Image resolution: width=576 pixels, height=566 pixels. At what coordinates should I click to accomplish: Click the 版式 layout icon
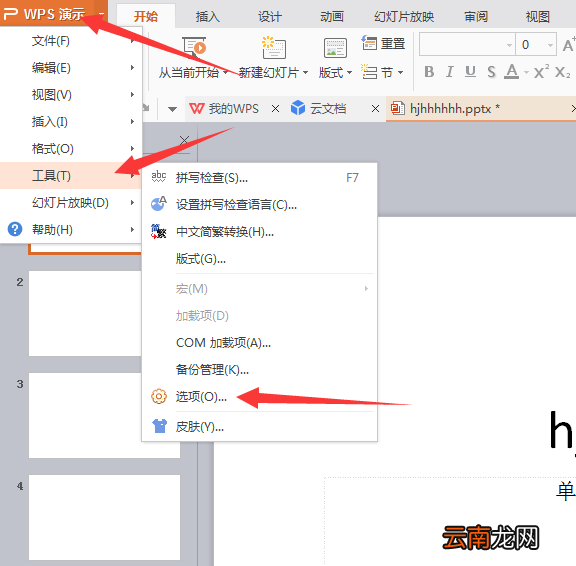[x=335, y=48]
